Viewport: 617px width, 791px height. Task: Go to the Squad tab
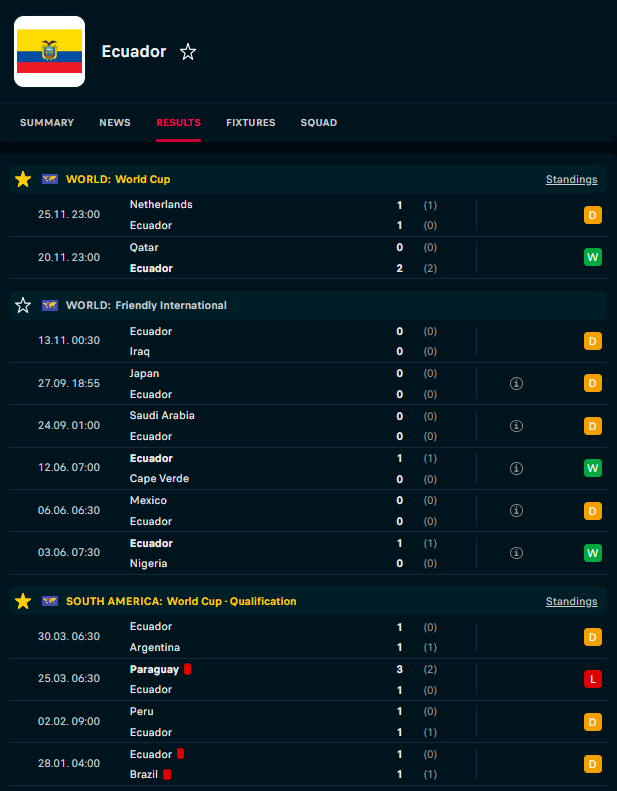pyautogui.click(x=318, y=123)
